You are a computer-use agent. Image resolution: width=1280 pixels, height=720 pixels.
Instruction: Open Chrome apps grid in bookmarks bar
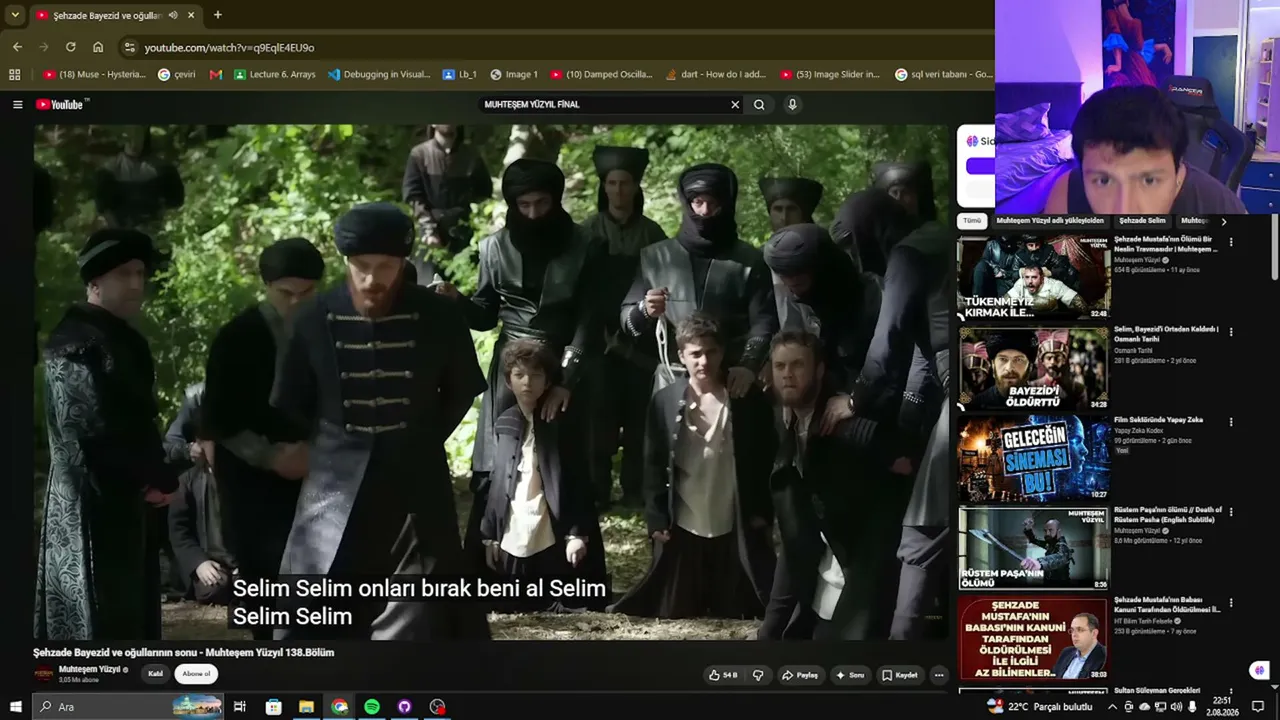click(x=14, y=74)
